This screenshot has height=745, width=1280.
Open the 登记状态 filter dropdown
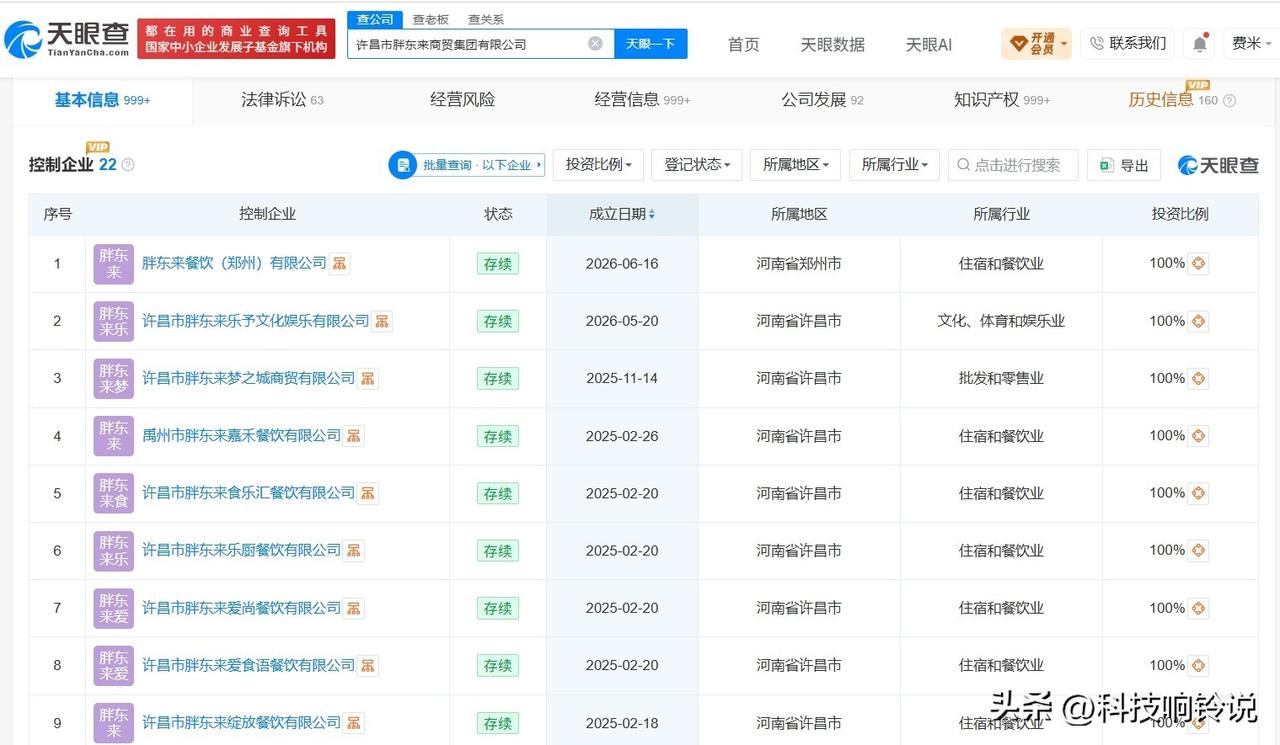pos(696,165)
